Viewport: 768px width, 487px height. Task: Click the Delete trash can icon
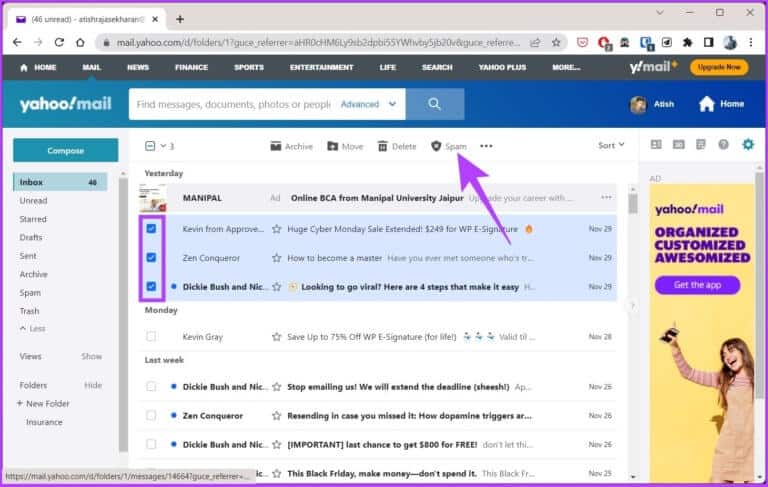click(x=383, y=146)
